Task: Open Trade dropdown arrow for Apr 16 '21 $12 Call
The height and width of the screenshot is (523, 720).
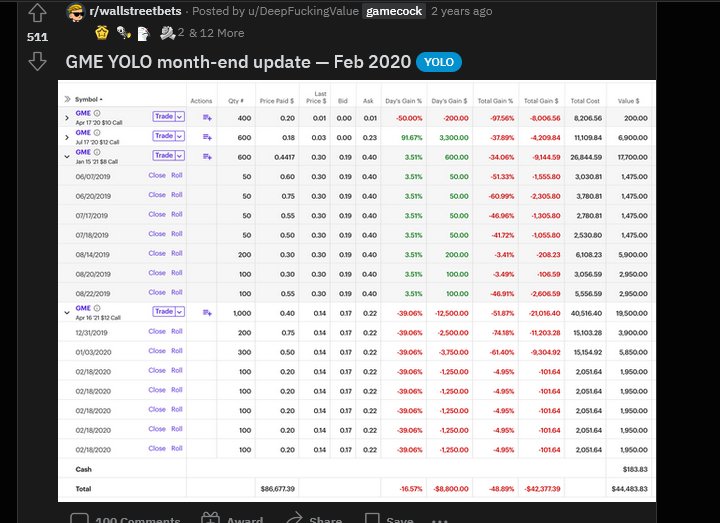Action: [180, 312]
